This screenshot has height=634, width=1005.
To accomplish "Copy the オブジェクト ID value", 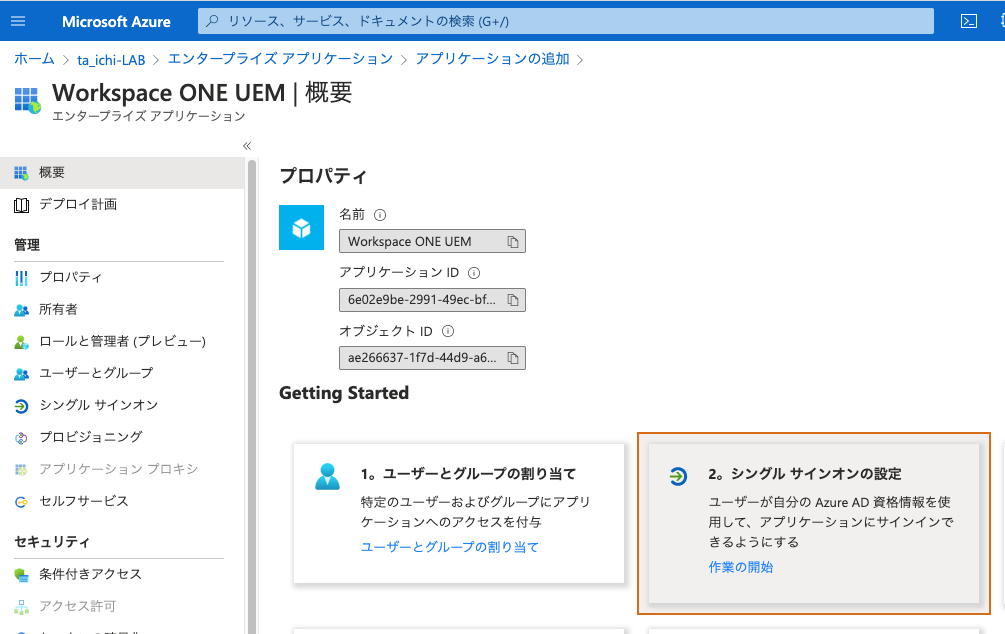I will [512, 357].
